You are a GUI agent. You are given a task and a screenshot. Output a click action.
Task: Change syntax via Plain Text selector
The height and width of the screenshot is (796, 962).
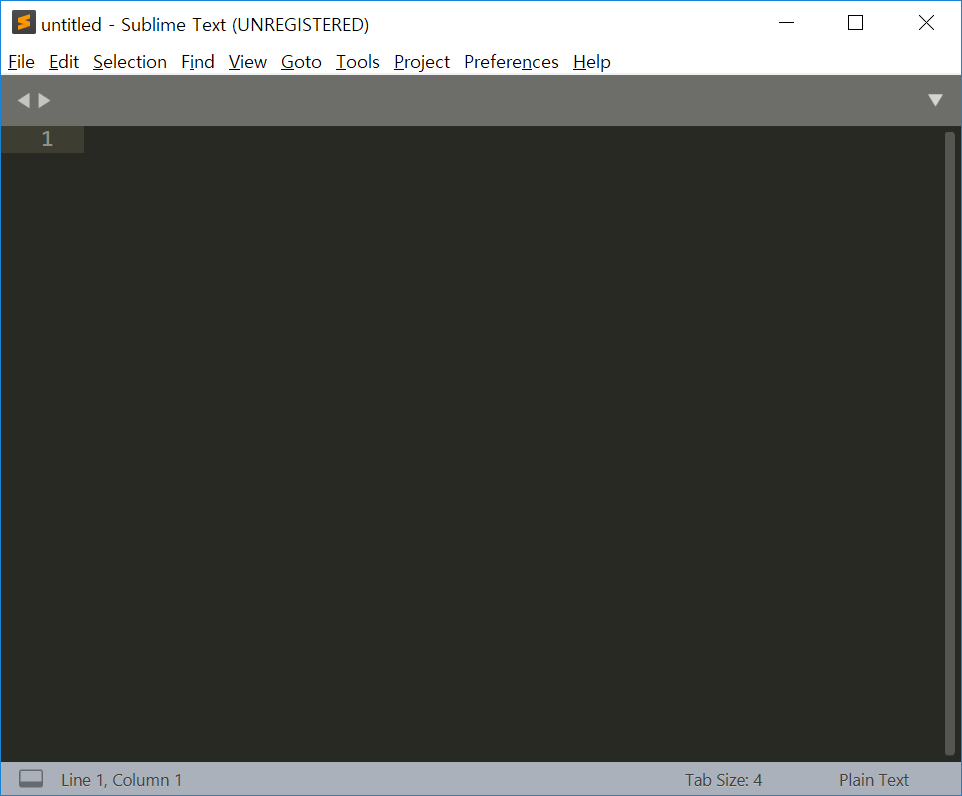(874, 780)
